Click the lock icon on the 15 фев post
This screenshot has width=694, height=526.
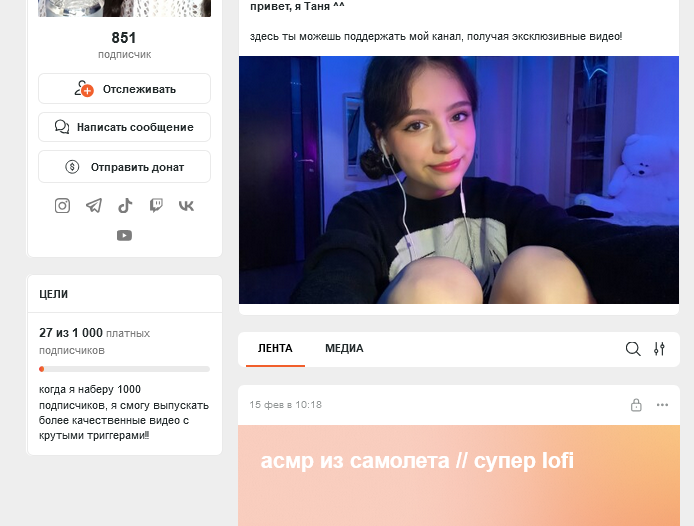point(636,405)
